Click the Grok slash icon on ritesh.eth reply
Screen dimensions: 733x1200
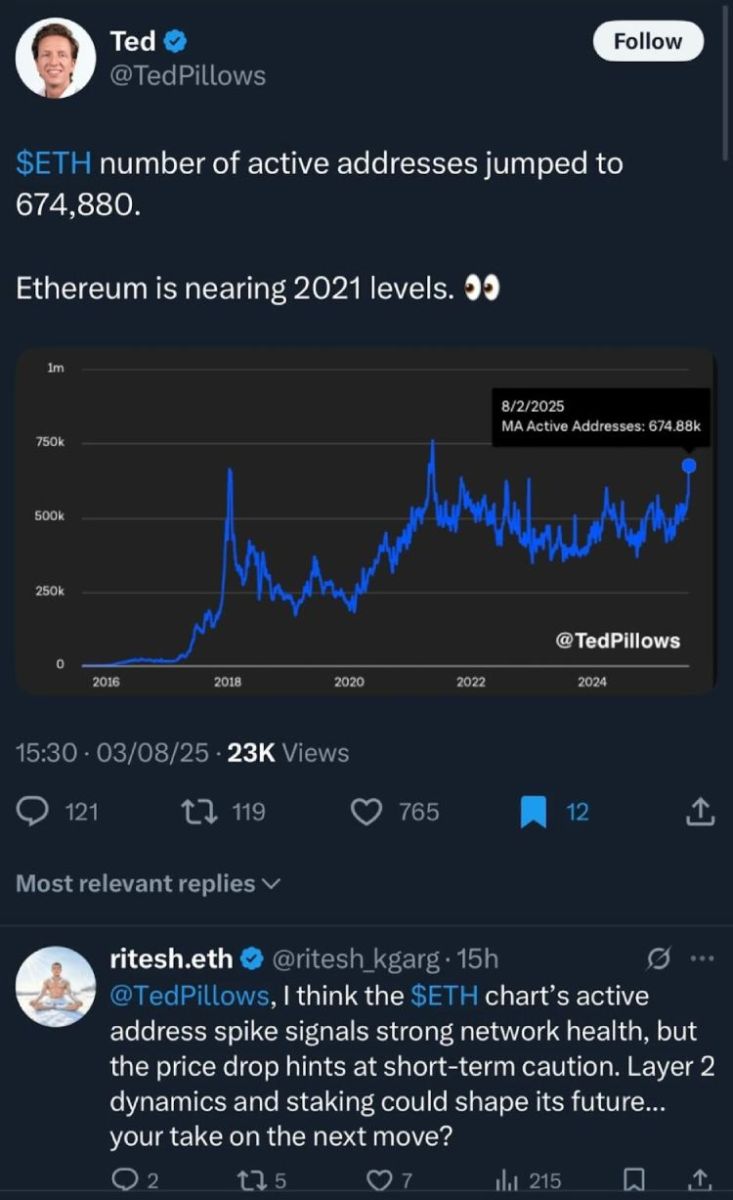click(658, 959)
